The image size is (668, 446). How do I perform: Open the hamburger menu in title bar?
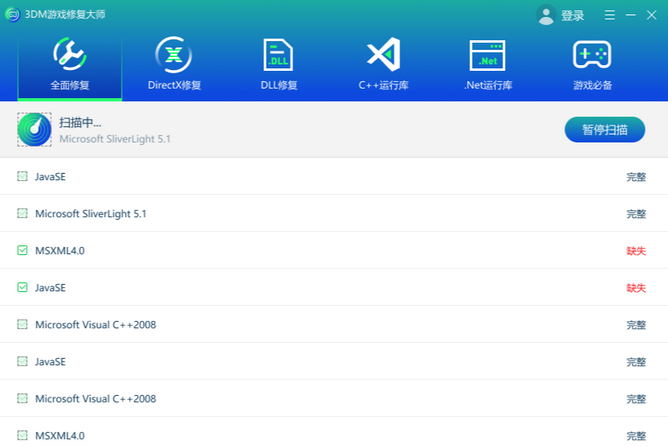pos(610,15)
